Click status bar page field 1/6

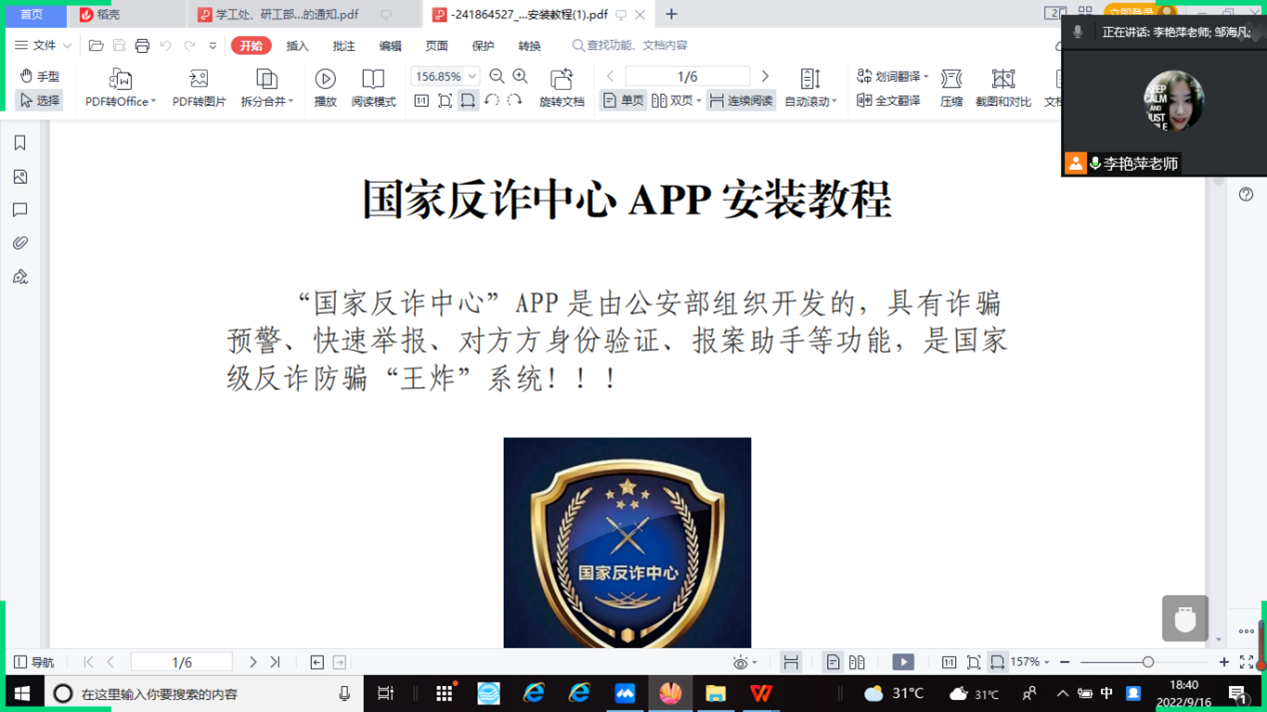click(182, 662)
